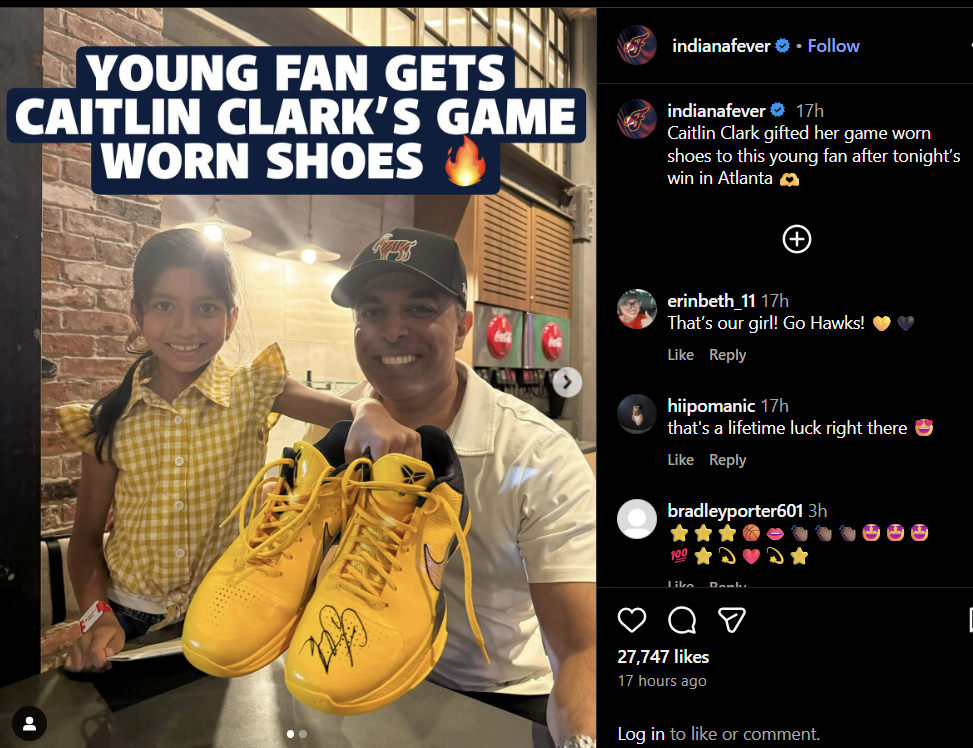Image resolution: width=973 pixels, height=748 pixels.
Task: Follow the indianafever account
Action: (x=833, y=46)
